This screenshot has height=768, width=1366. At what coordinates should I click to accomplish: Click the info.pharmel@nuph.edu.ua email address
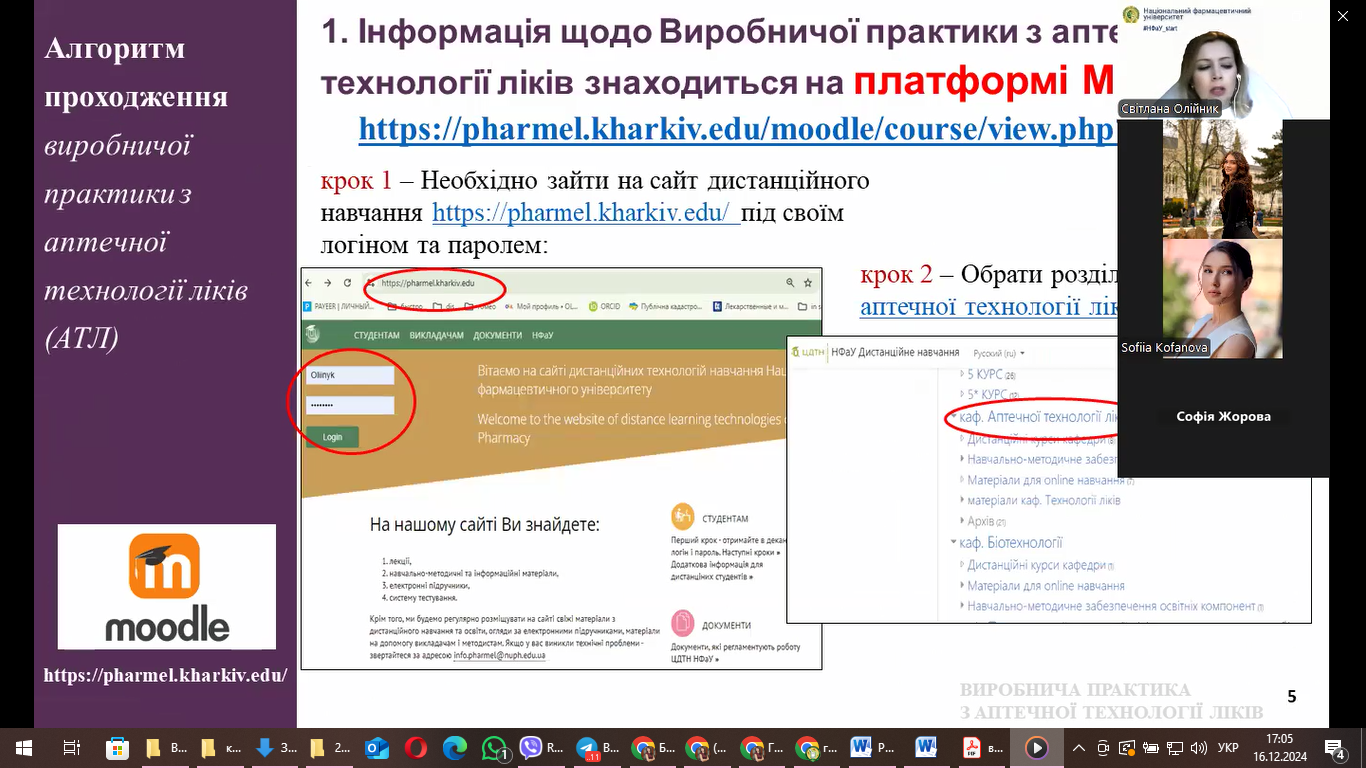pyautogui.click(x=499, y=656)
